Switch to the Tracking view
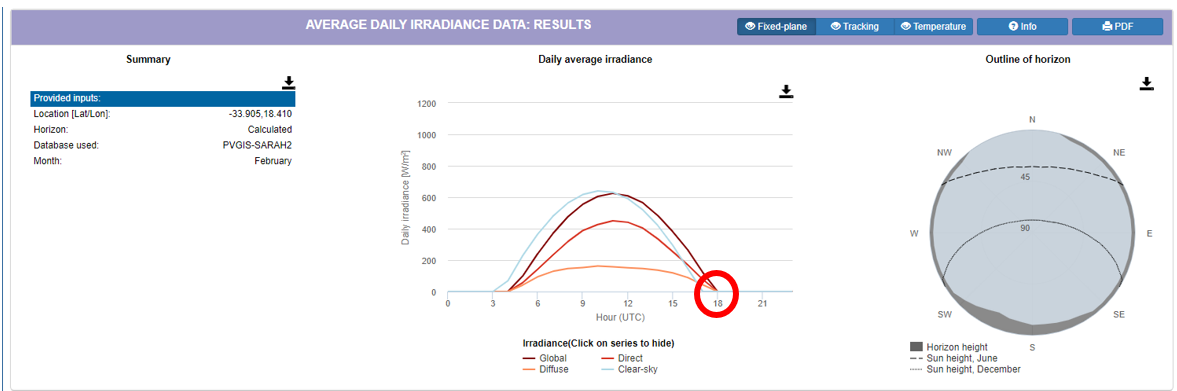1177x391 pixels. [x=855, y=26]
